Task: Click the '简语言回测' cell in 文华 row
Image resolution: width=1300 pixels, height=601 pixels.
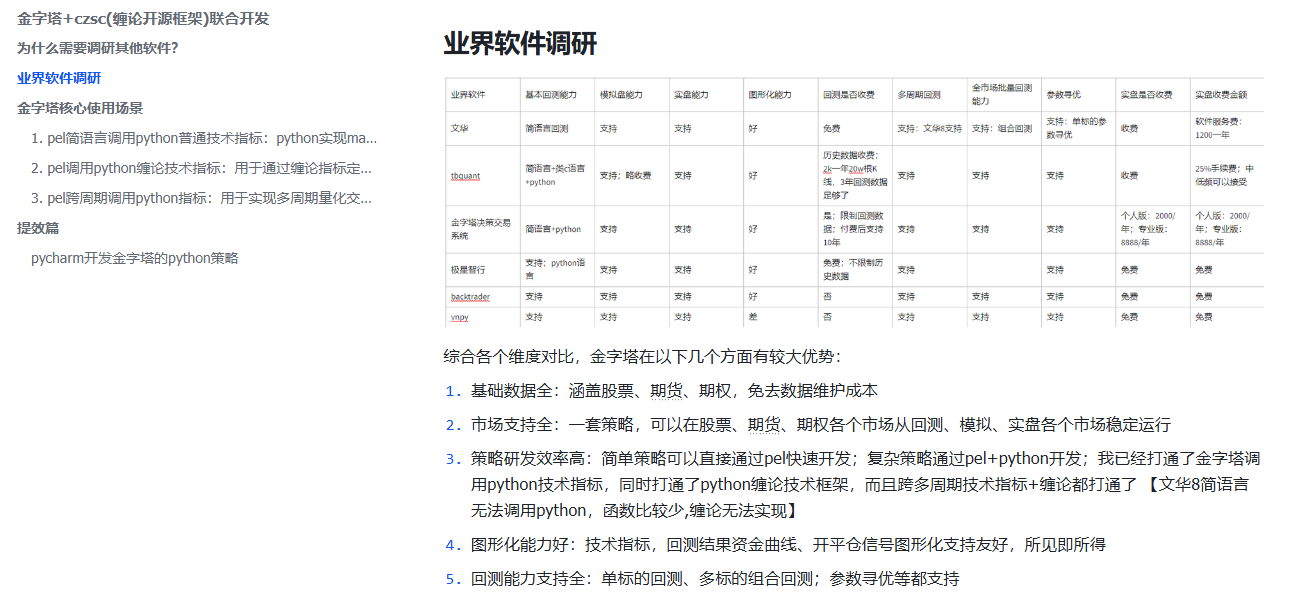Action: point(557,128)
